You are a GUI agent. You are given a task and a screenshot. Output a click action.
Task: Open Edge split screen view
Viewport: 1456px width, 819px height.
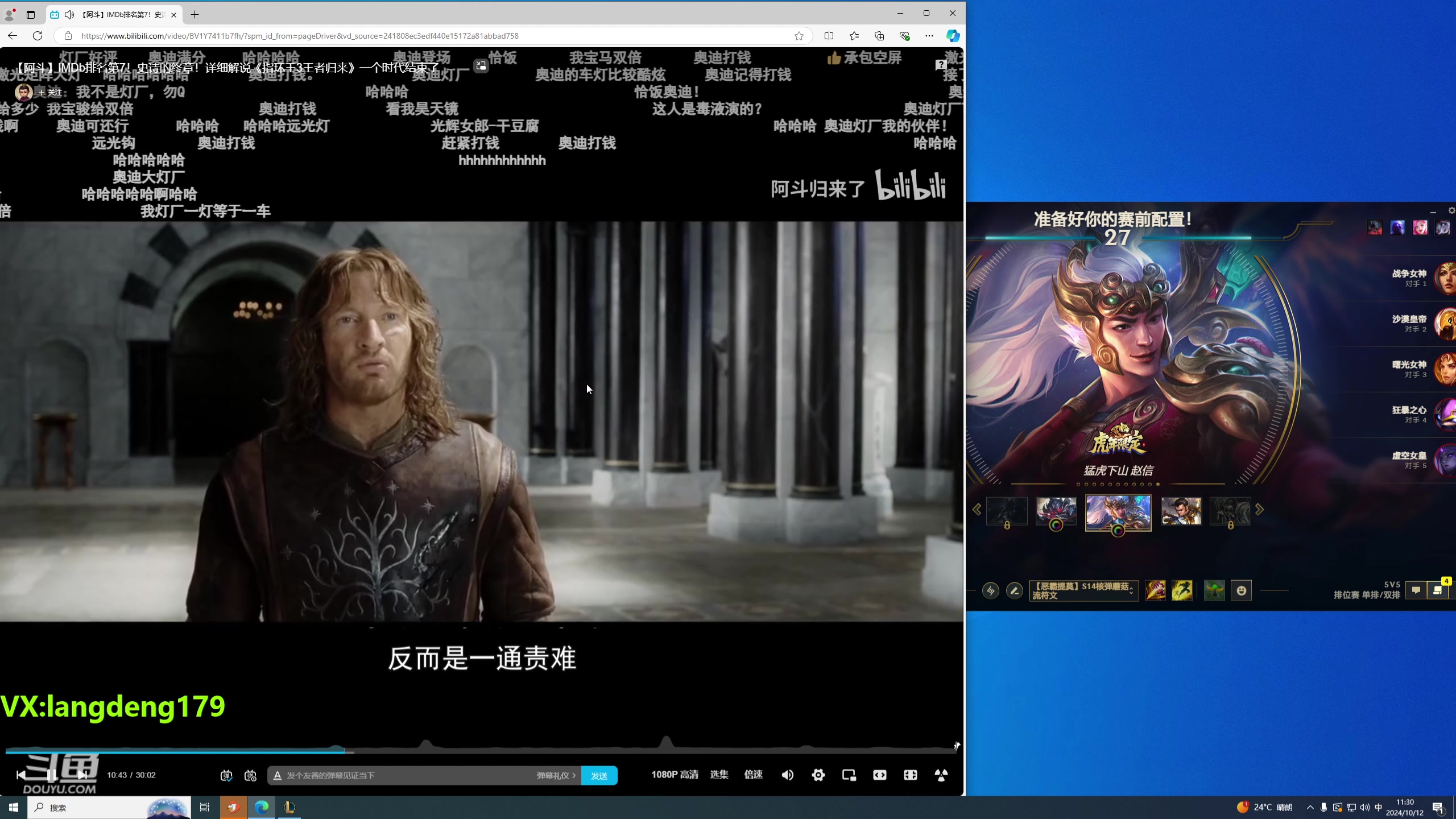point(829,36)
